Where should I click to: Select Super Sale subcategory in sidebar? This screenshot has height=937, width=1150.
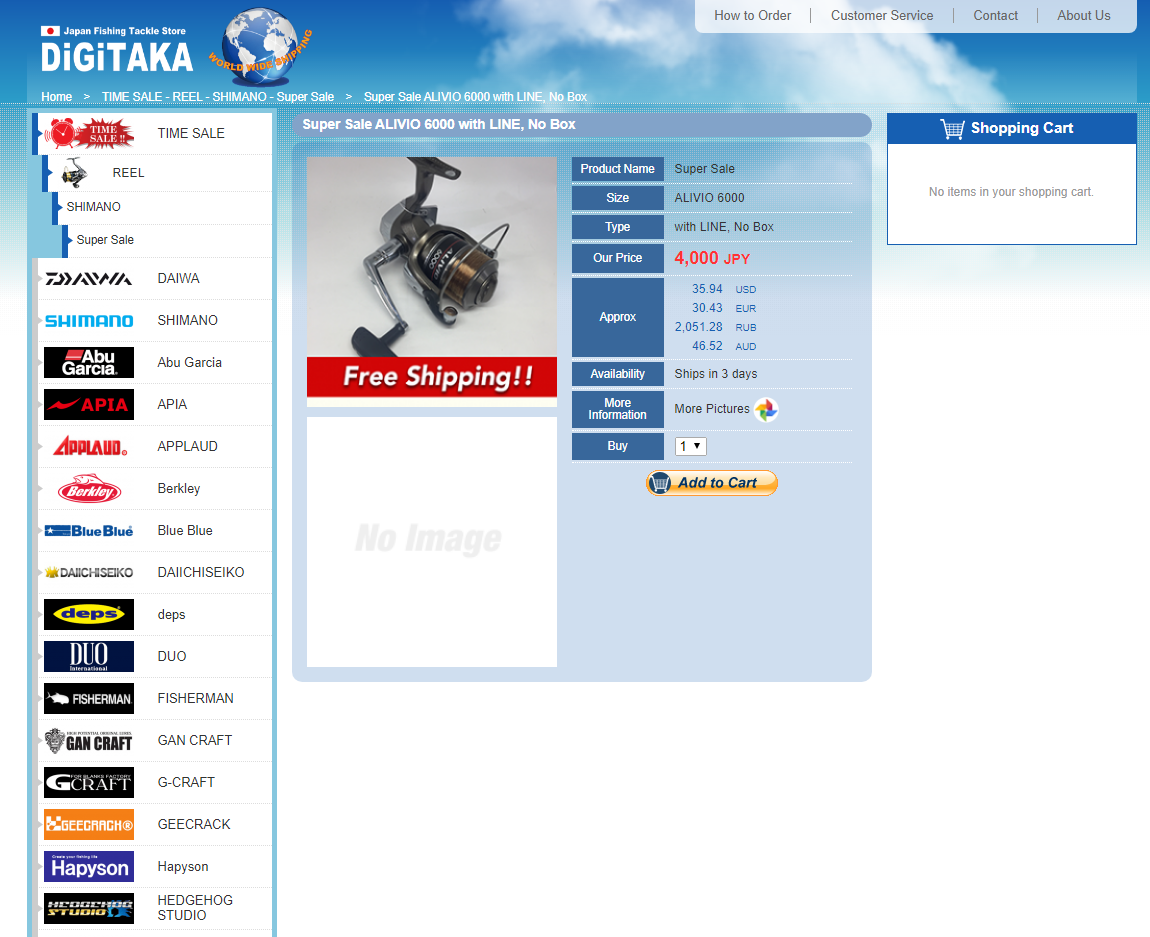click(105, 240)
